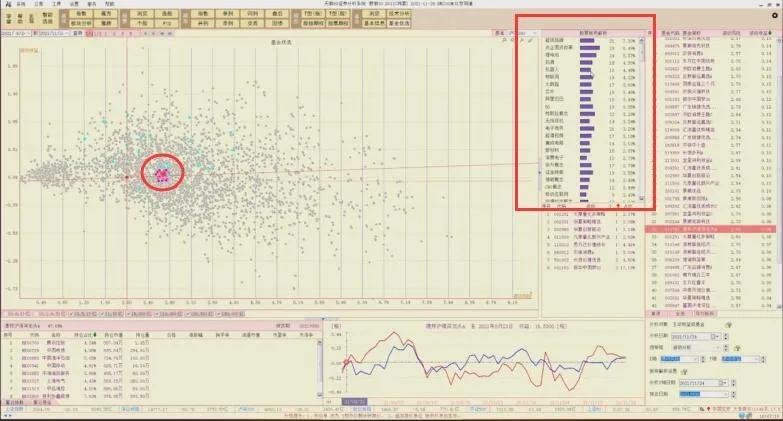Select the 无线耳机 concept row

pos(592,121)
